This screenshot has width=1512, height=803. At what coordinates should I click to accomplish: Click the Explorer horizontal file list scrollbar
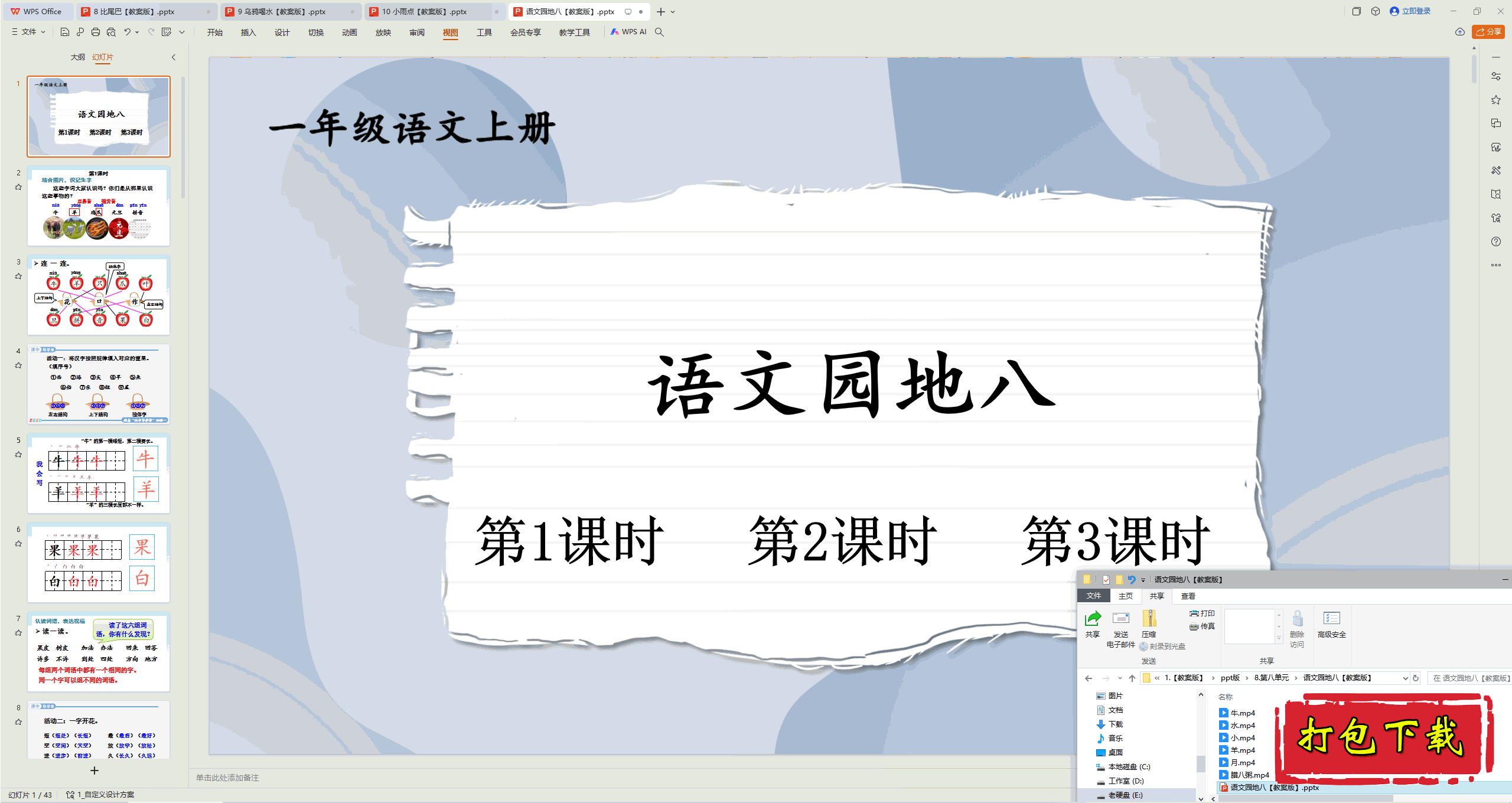click(1305, 799)
